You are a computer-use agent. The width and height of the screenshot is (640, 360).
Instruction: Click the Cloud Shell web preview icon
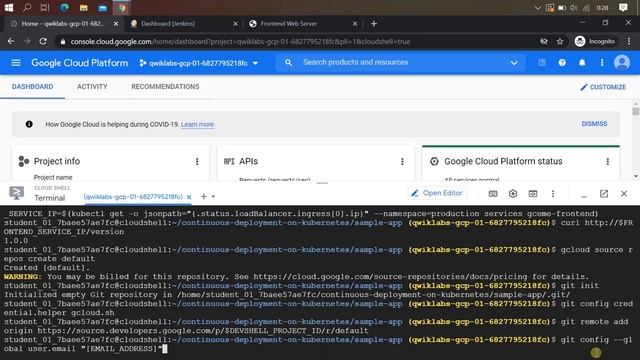(x=533, y=193)
